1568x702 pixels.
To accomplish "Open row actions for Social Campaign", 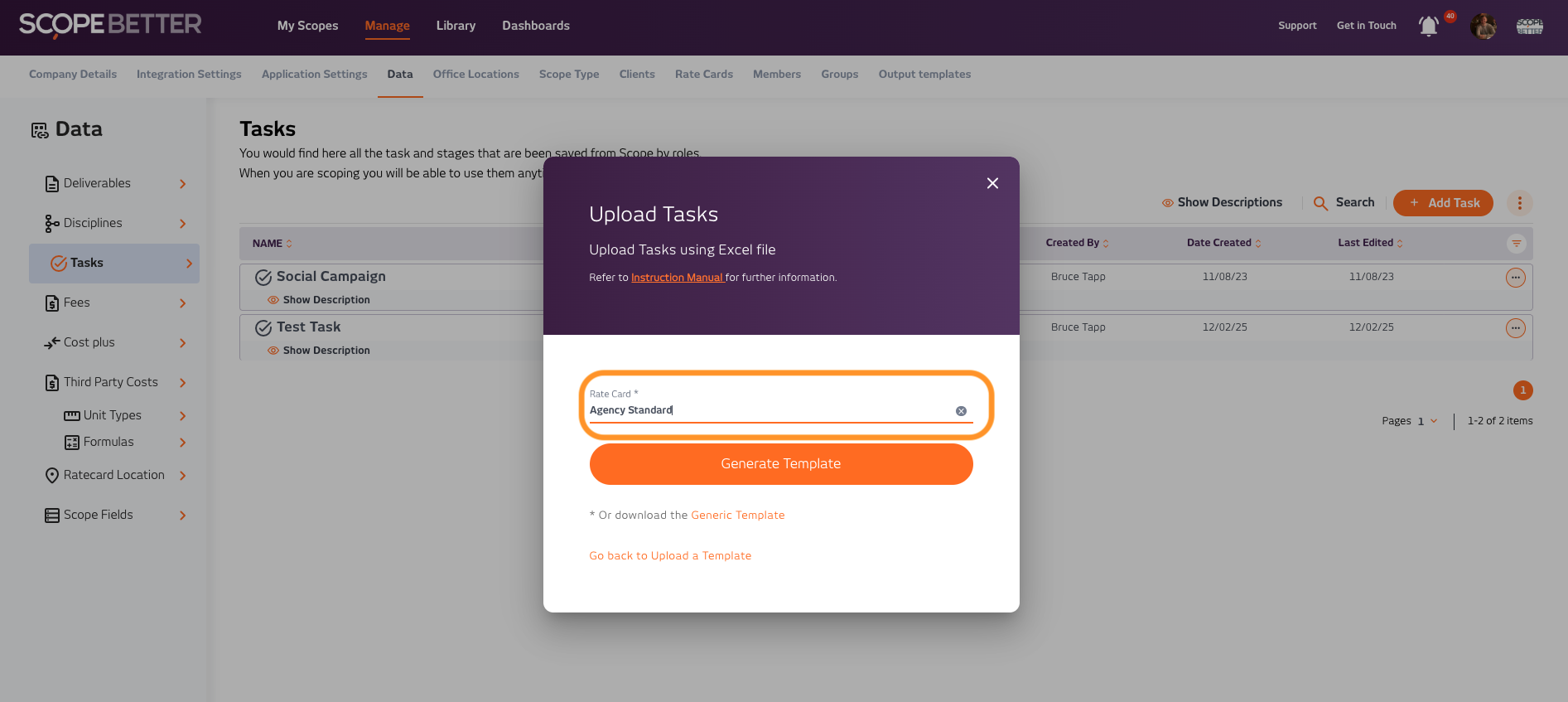I will click(1515, 278).
